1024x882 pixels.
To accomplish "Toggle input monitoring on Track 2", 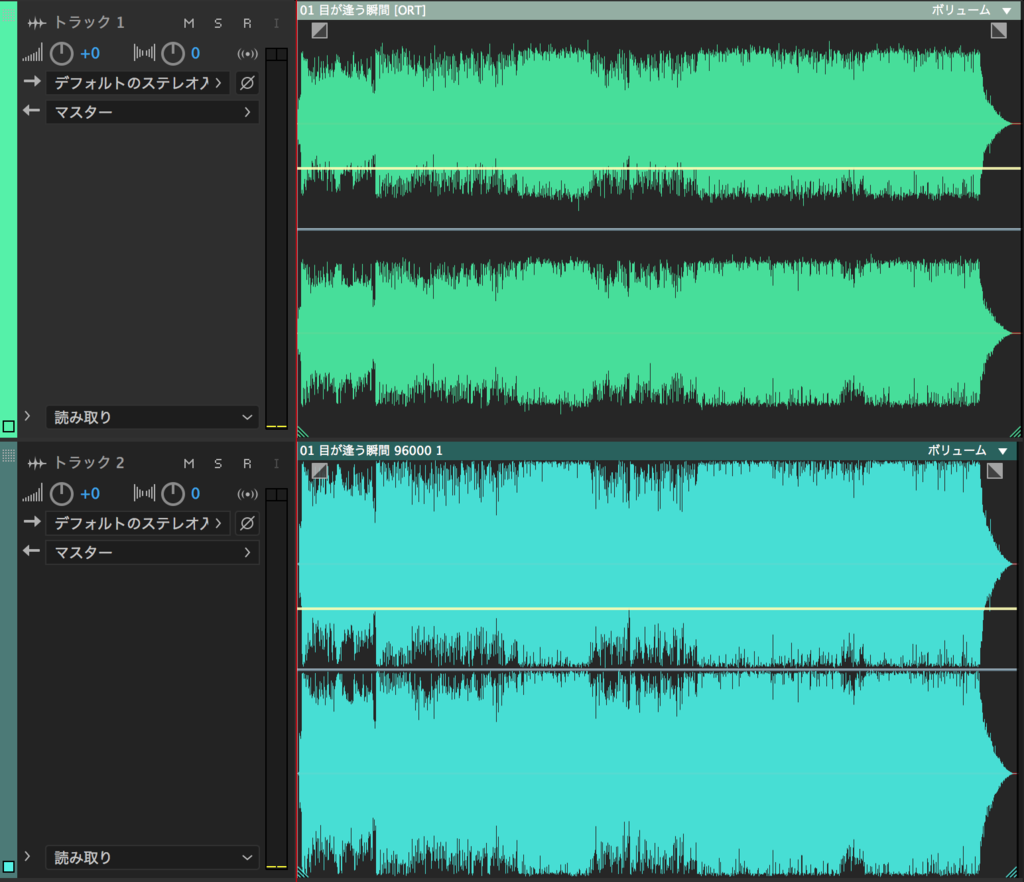I will point(276,464).
